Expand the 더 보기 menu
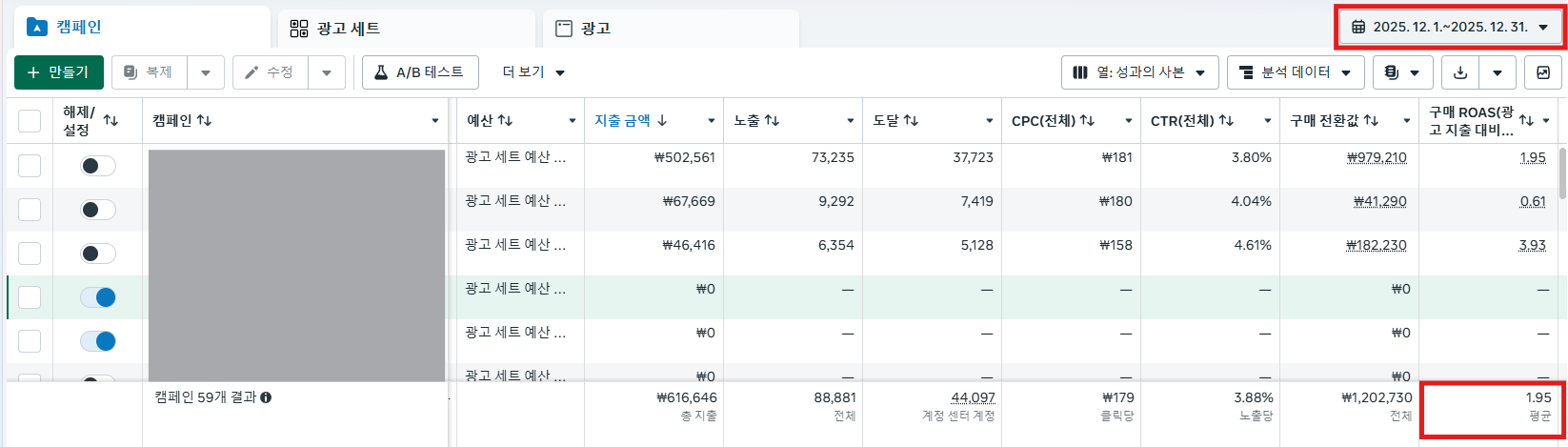Viewport: 1568px width, 447px height. 533,72
